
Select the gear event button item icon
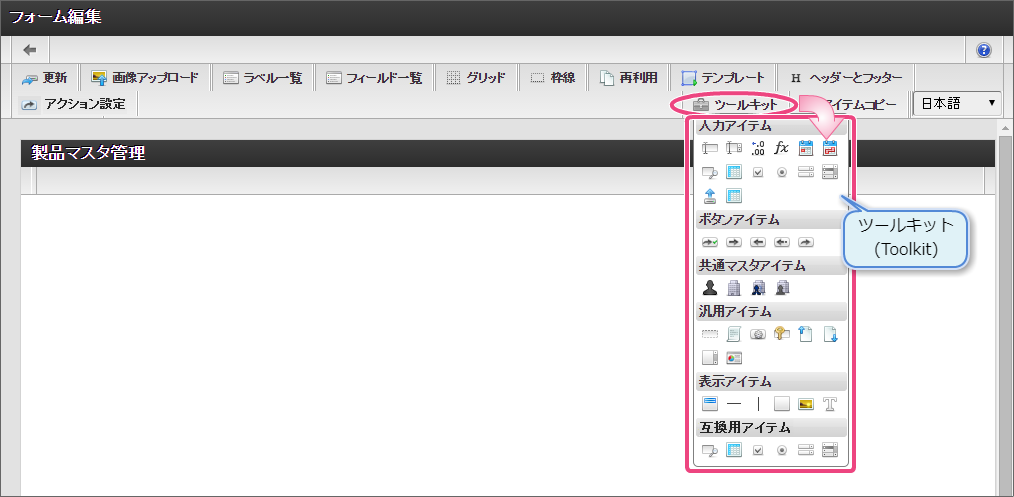758,334
